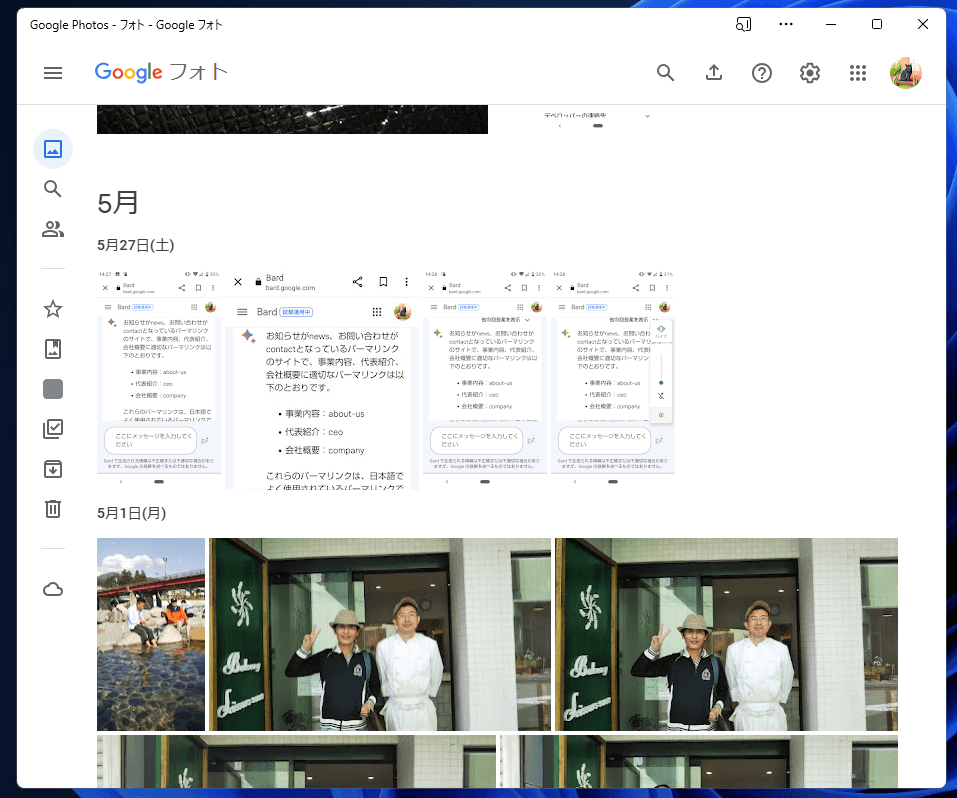This screenshot has height=798, width=957.
Task: Open the middle bakery photo of two men
Action: (x=380, y=634)
